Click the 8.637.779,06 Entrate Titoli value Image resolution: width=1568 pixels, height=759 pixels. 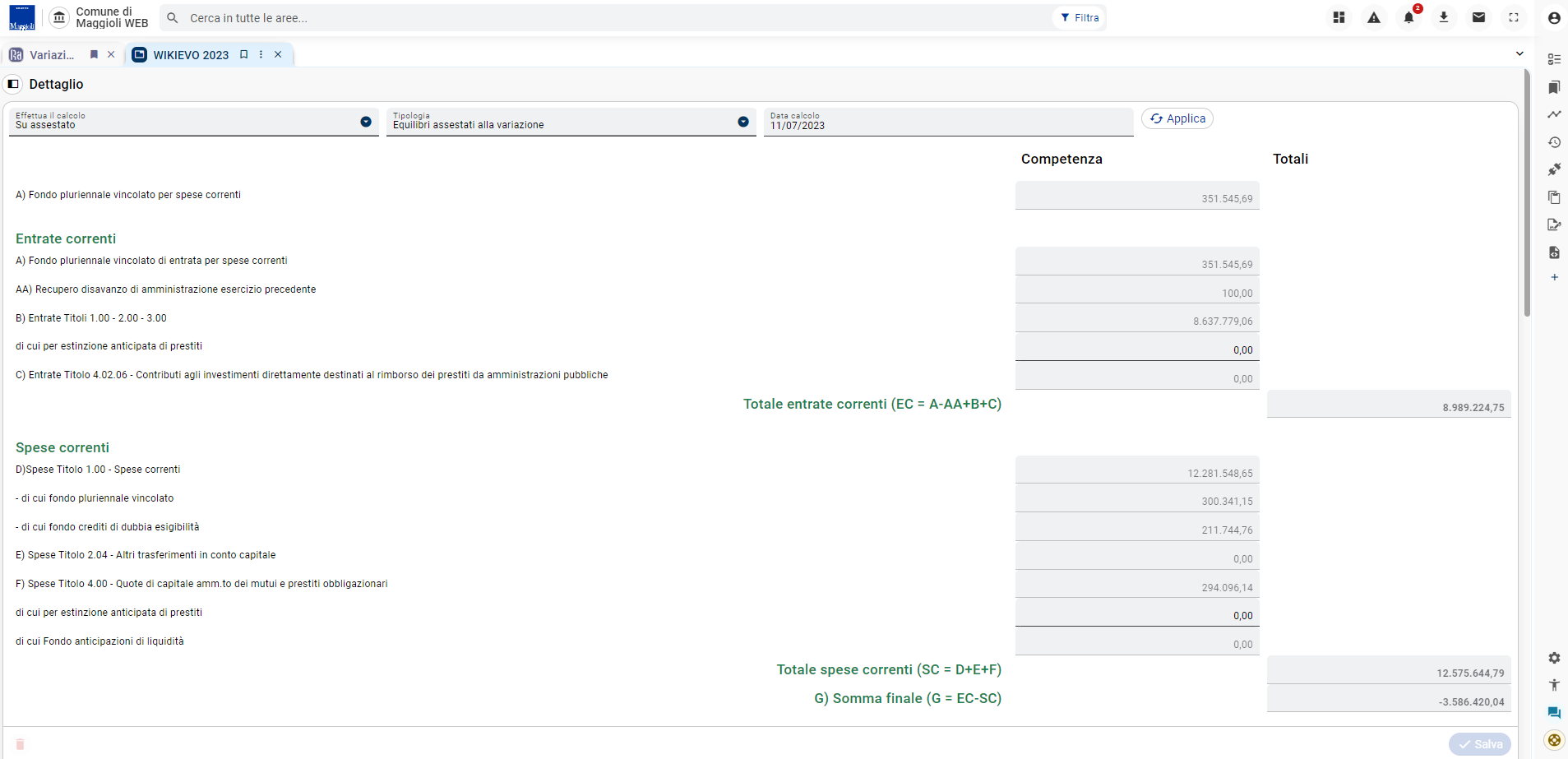[x=1137, y=318]
